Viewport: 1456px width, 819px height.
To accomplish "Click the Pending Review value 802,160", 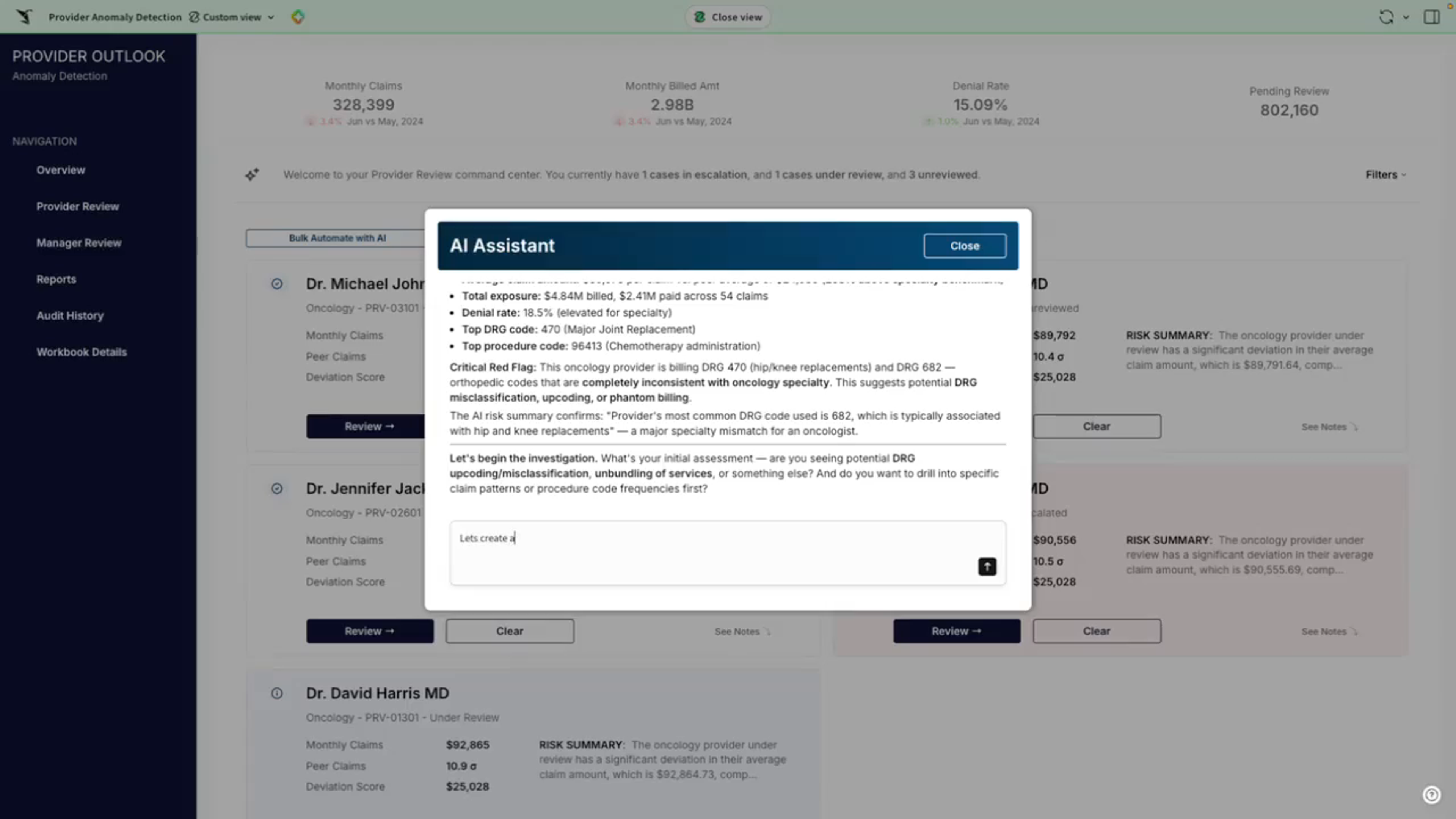I will (x=1289, y=110).
